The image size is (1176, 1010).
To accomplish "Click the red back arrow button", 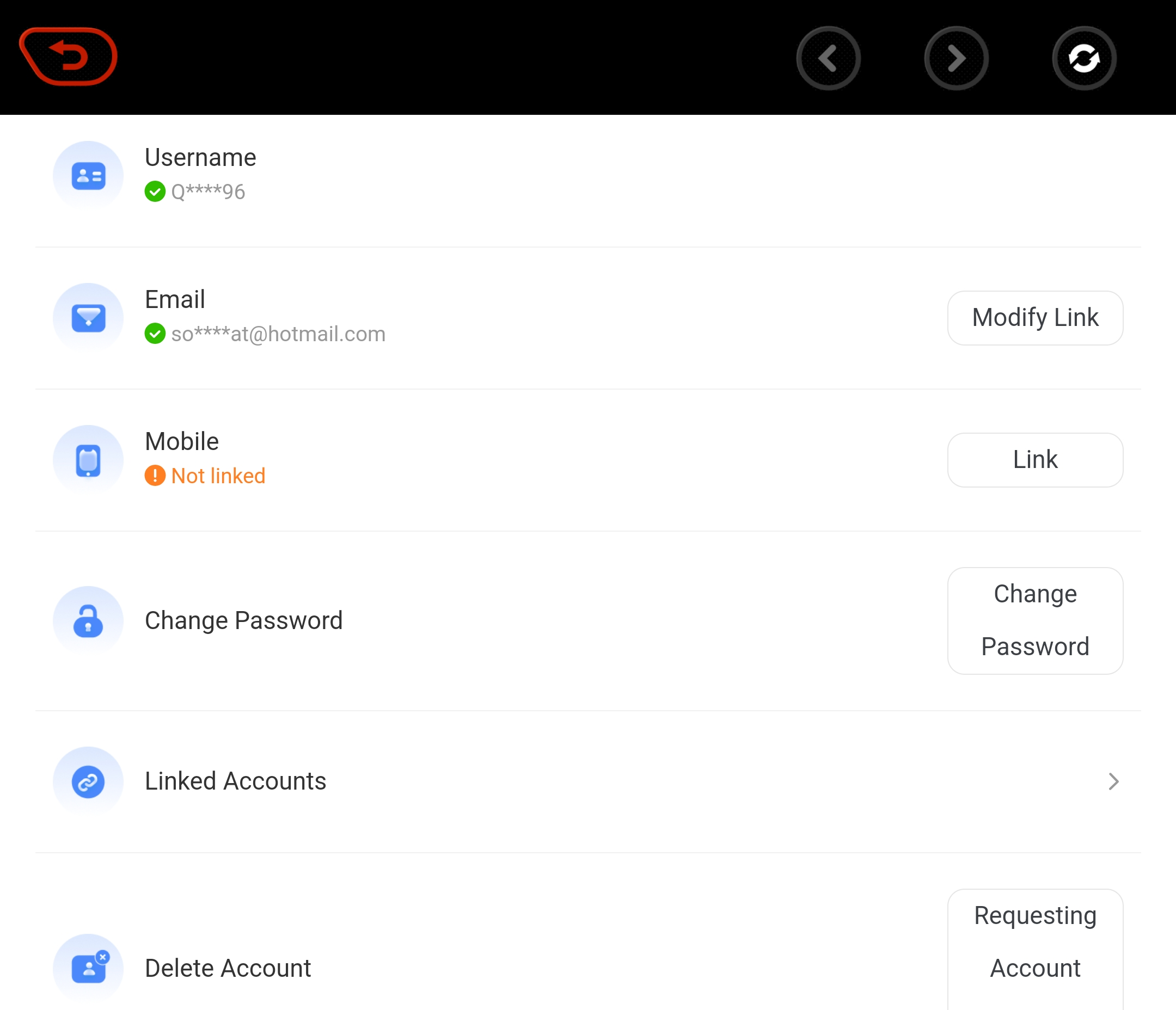I will click(x=68, y=57).
